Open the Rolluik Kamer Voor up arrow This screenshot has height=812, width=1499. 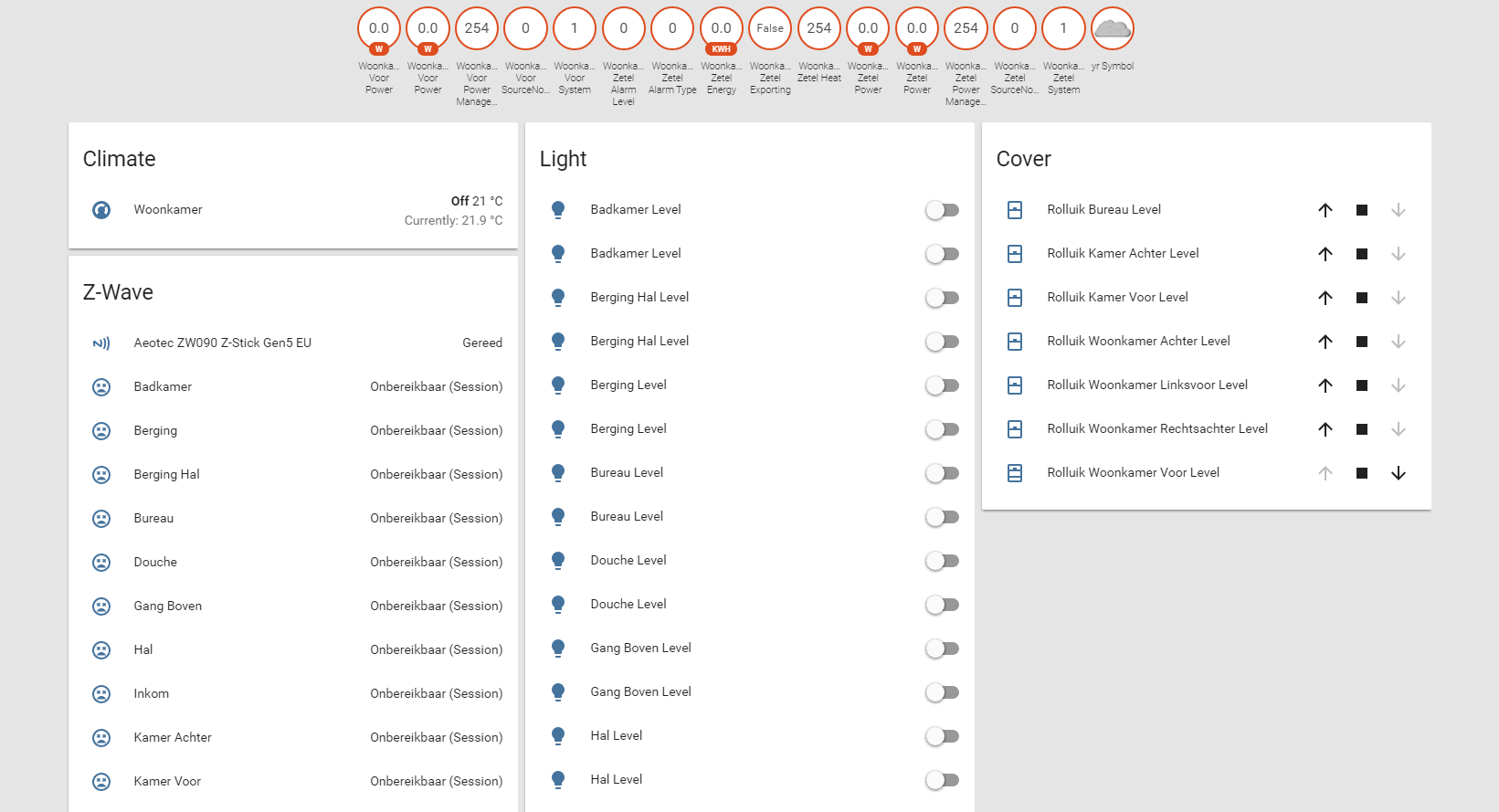pyautogui.click(x=1325, y=298)
